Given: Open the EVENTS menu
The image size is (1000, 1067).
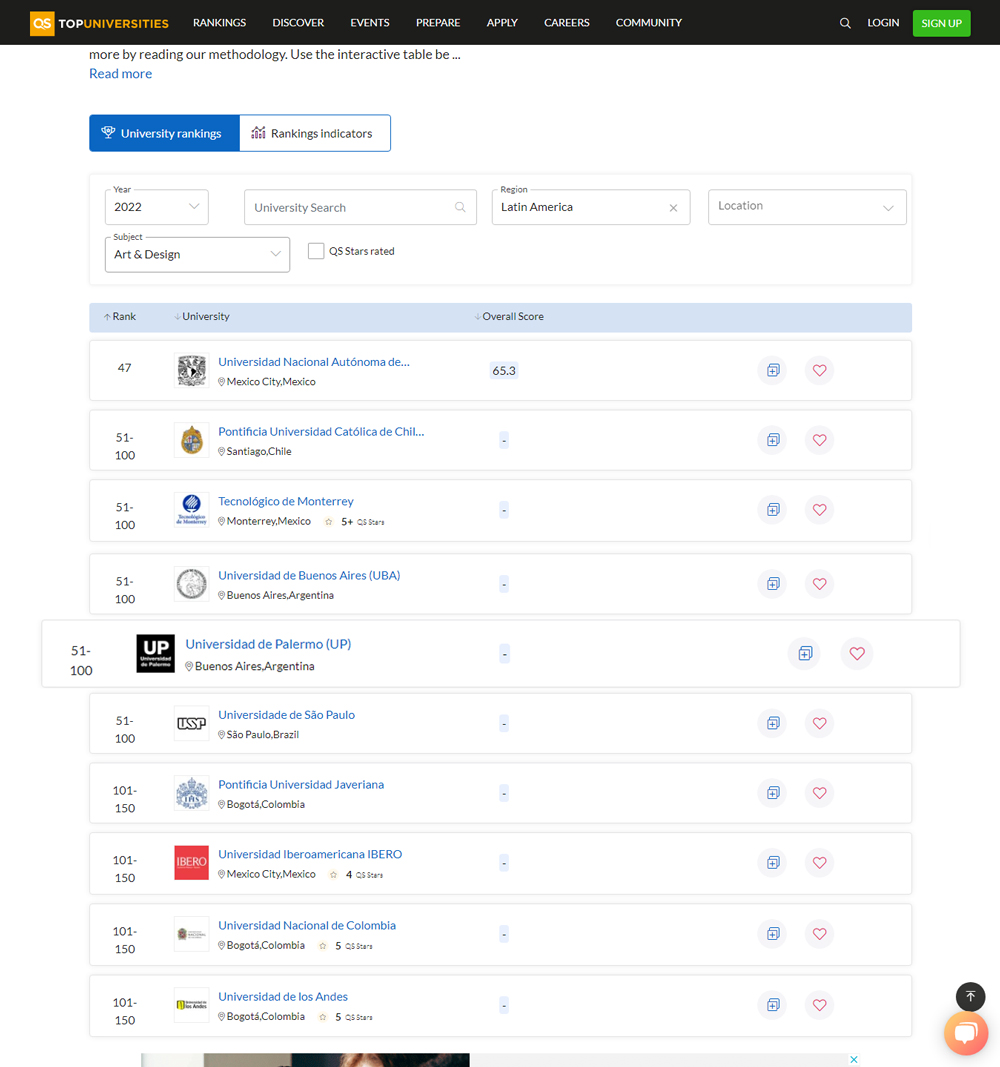Looking at the screenshot, I should point(369,22).
